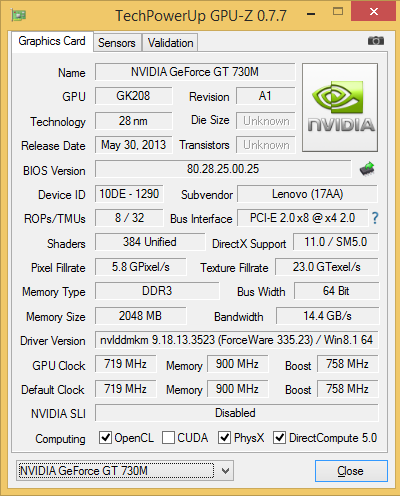Click the Release Date label
Image resolution: width=400 pixels, height=496 pixels.
pos(53,146)
